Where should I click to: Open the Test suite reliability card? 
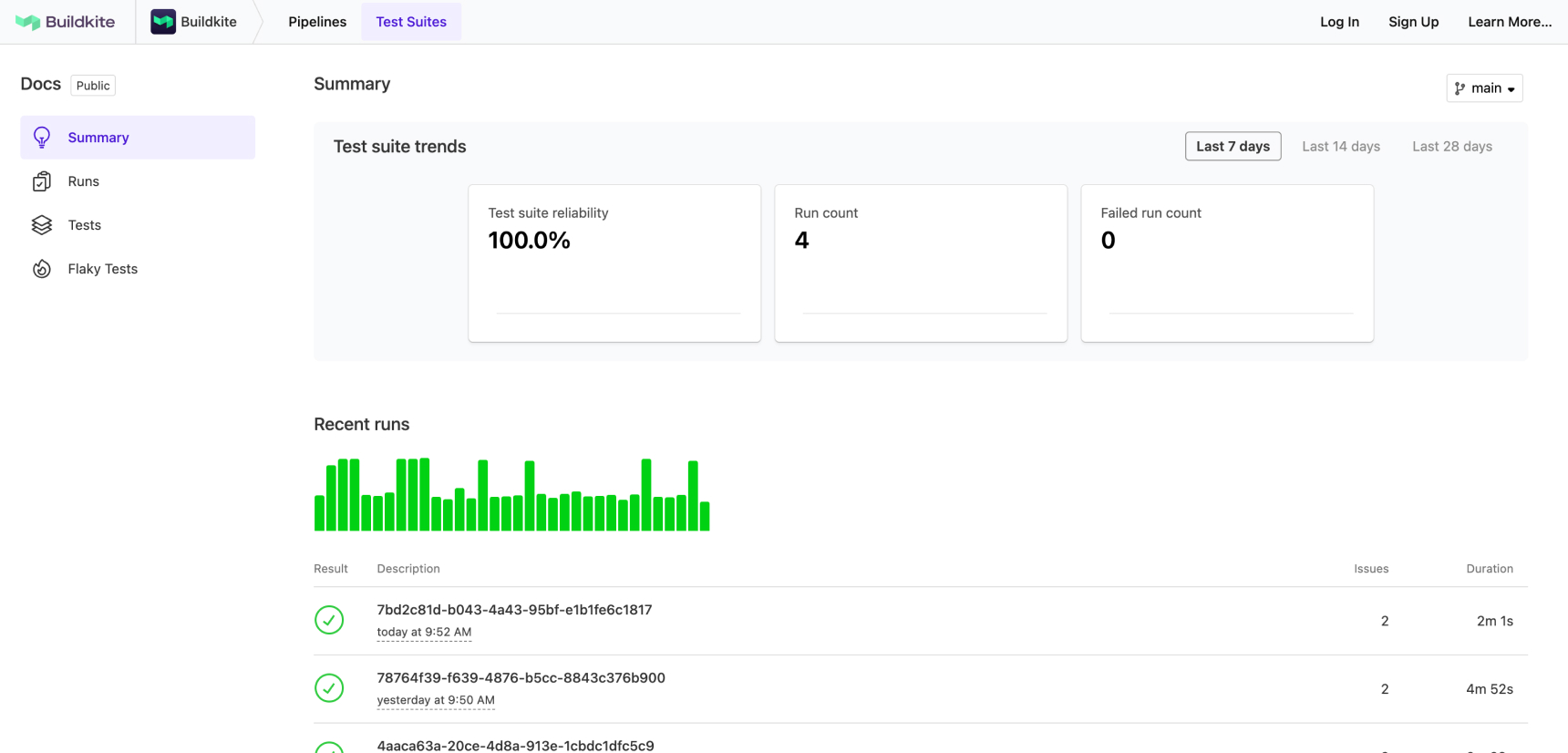[x=614, y=263]
